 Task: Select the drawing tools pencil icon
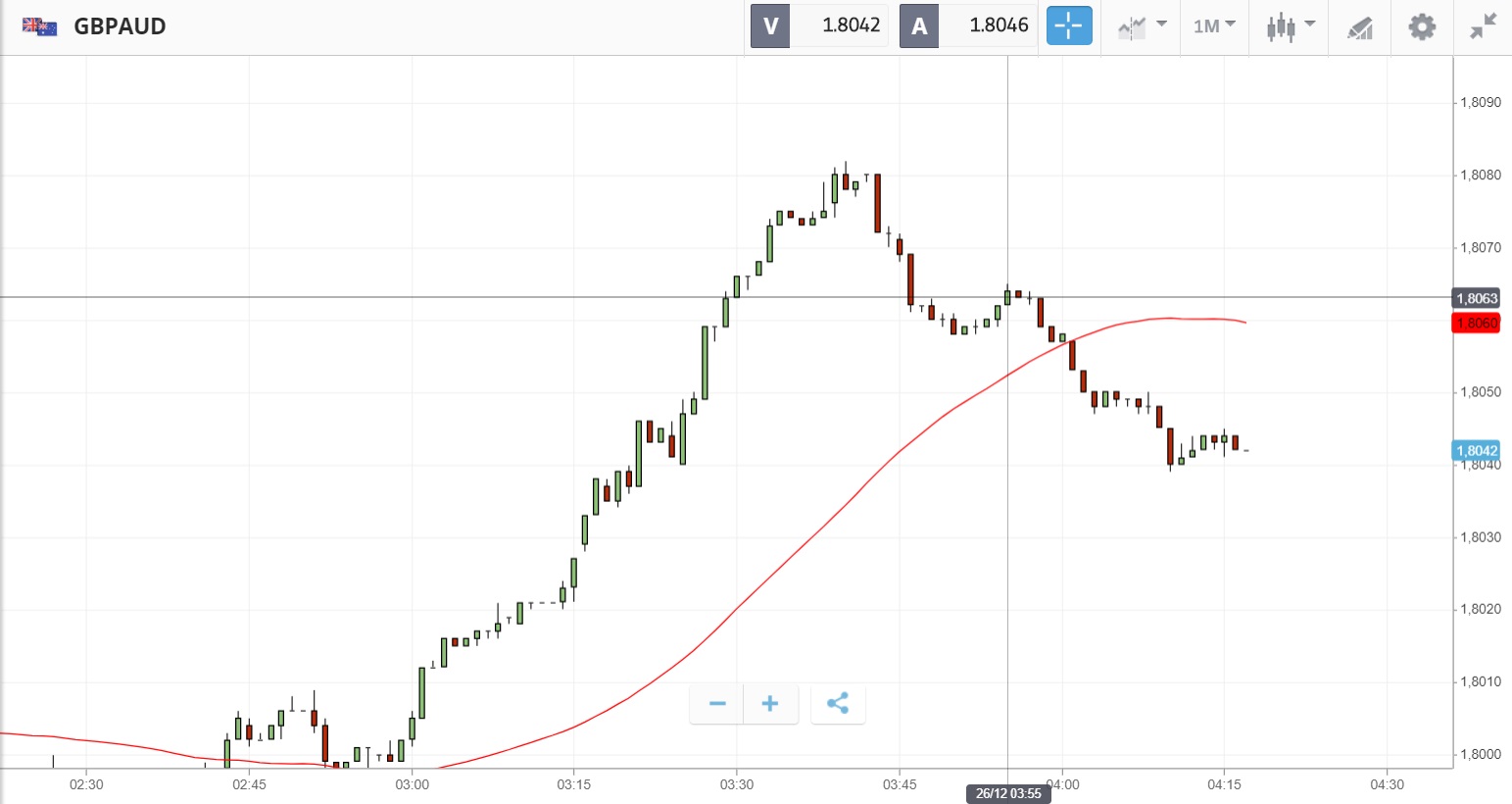[x=1359, y=26]
